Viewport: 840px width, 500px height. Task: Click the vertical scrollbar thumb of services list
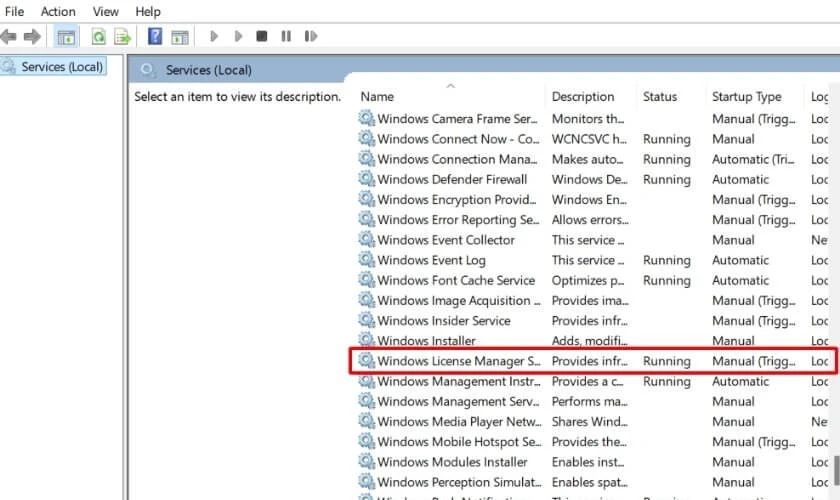point(836,470)
